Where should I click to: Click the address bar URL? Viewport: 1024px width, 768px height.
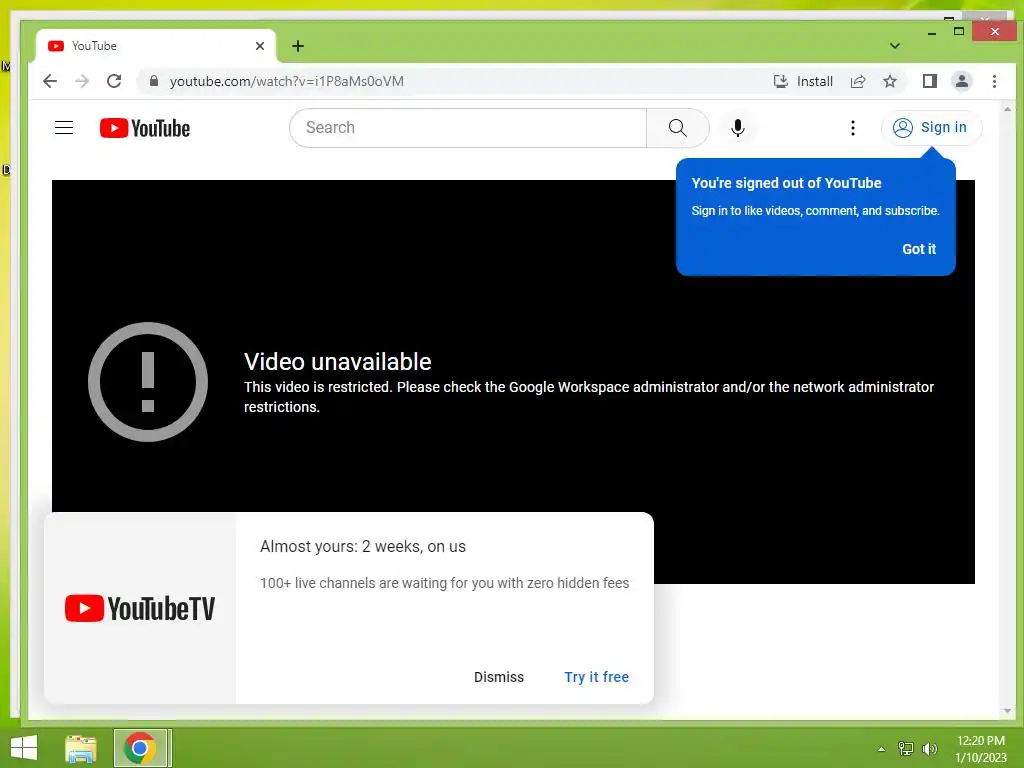pyautogui.click(x=287, y=81)
